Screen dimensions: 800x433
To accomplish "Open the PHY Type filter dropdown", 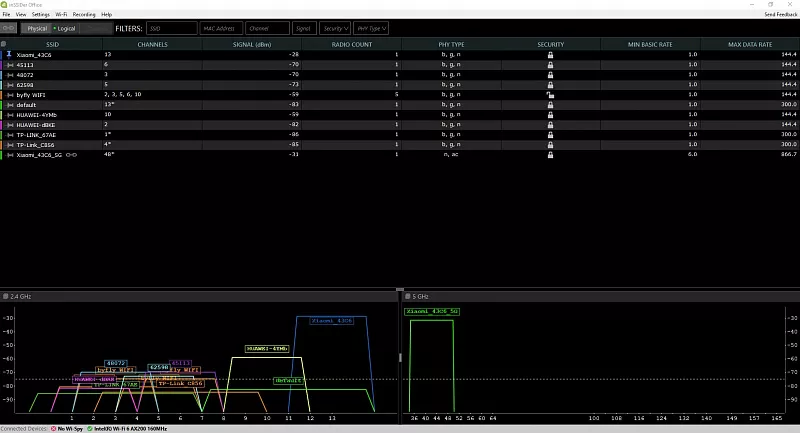I will (371, 29).
